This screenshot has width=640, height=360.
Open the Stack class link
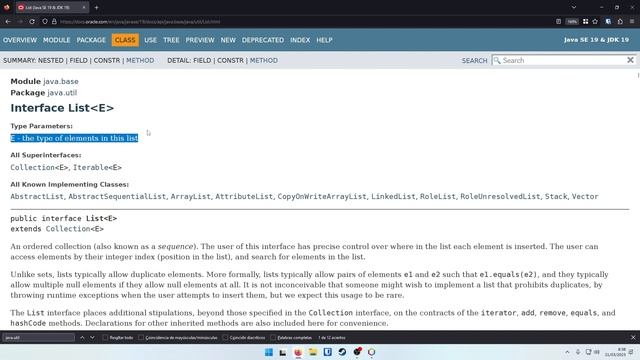556,196
